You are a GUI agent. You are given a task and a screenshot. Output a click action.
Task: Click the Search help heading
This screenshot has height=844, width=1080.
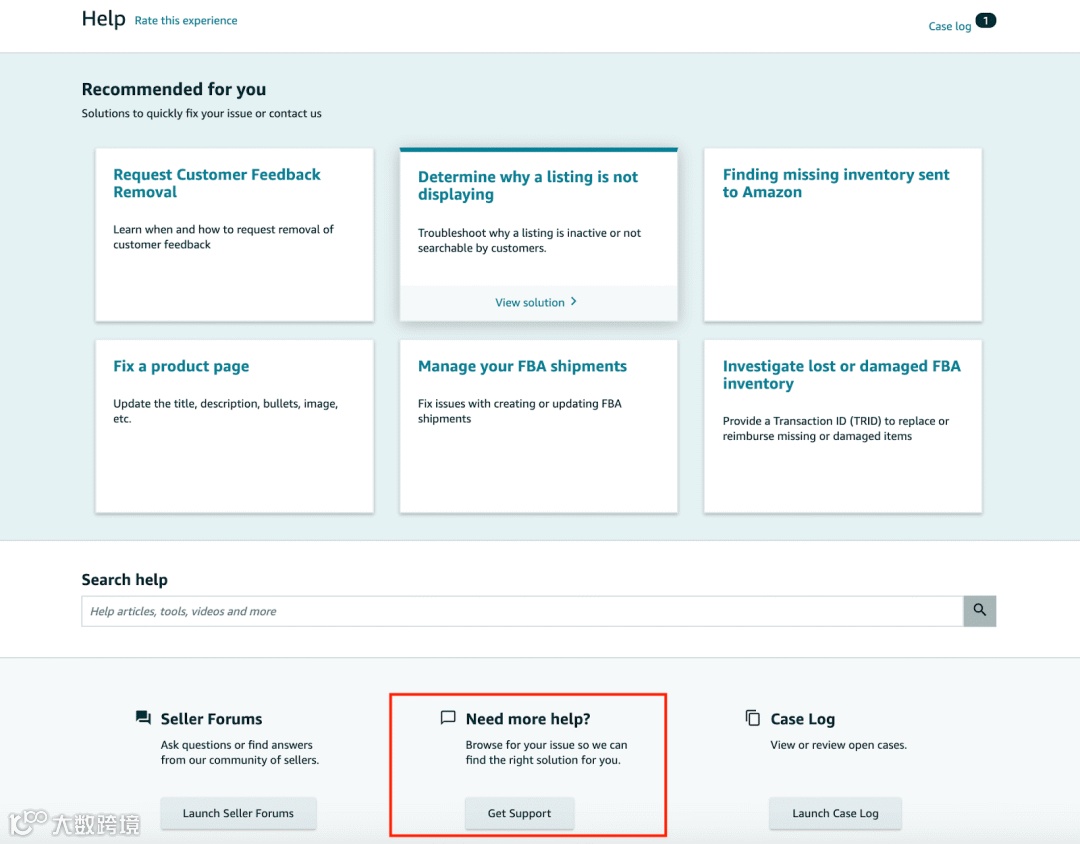click(x=125, y=579)
